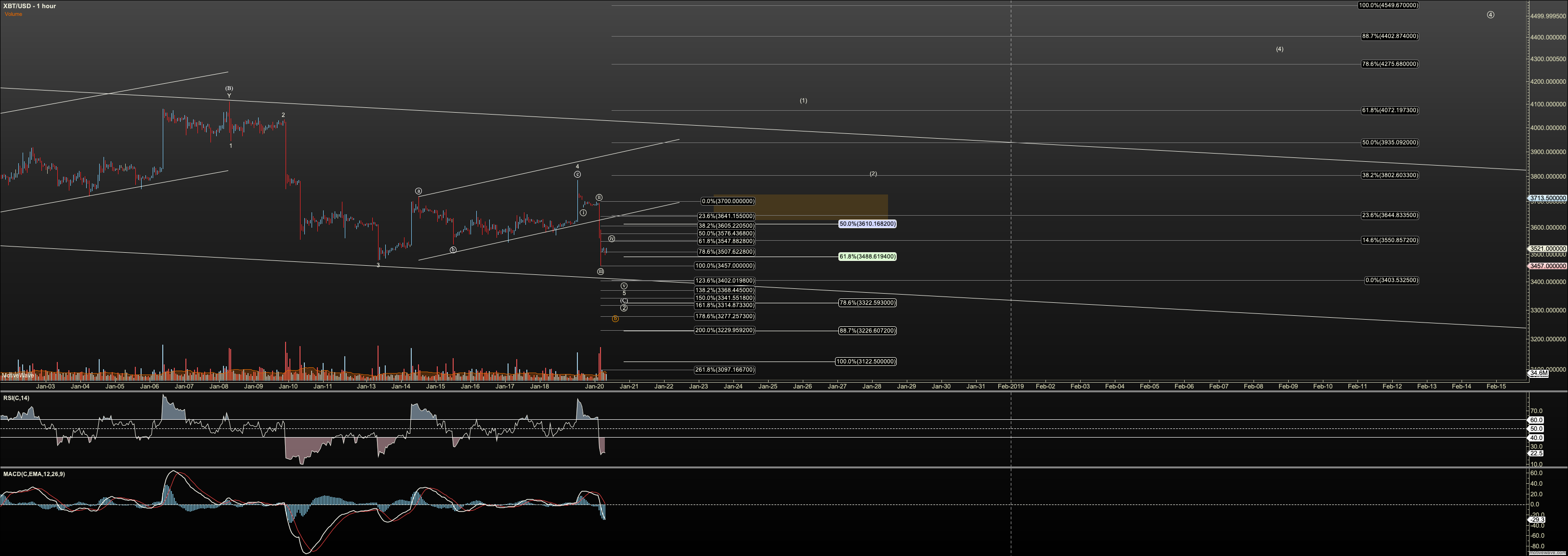The width and height of the screenshot is (1568, 556).
Task: Click the RSI 60.0 level tag
Action: click(x=1536, y=420)
